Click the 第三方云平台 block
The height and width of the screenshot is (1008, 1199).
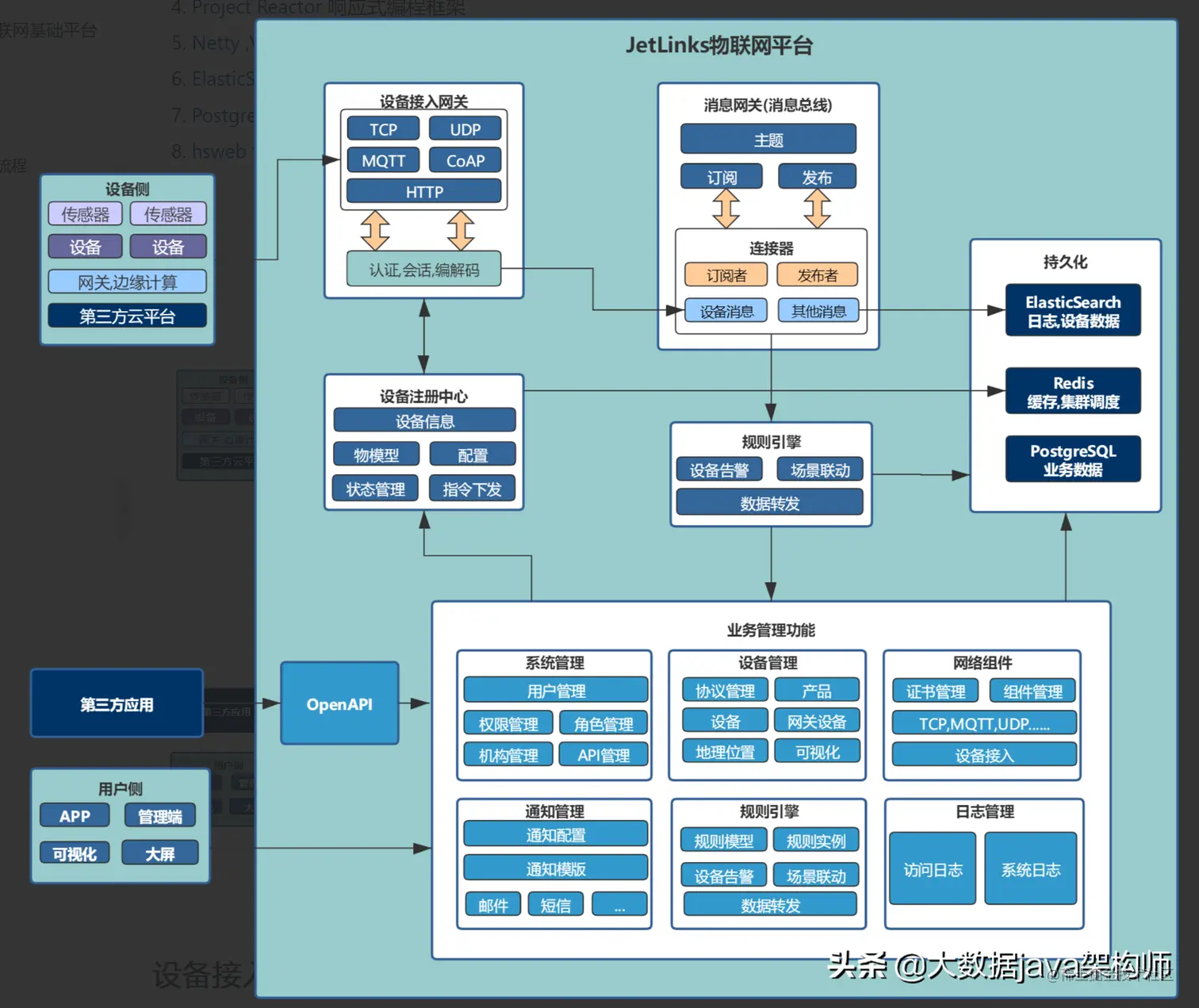point(127,316)
